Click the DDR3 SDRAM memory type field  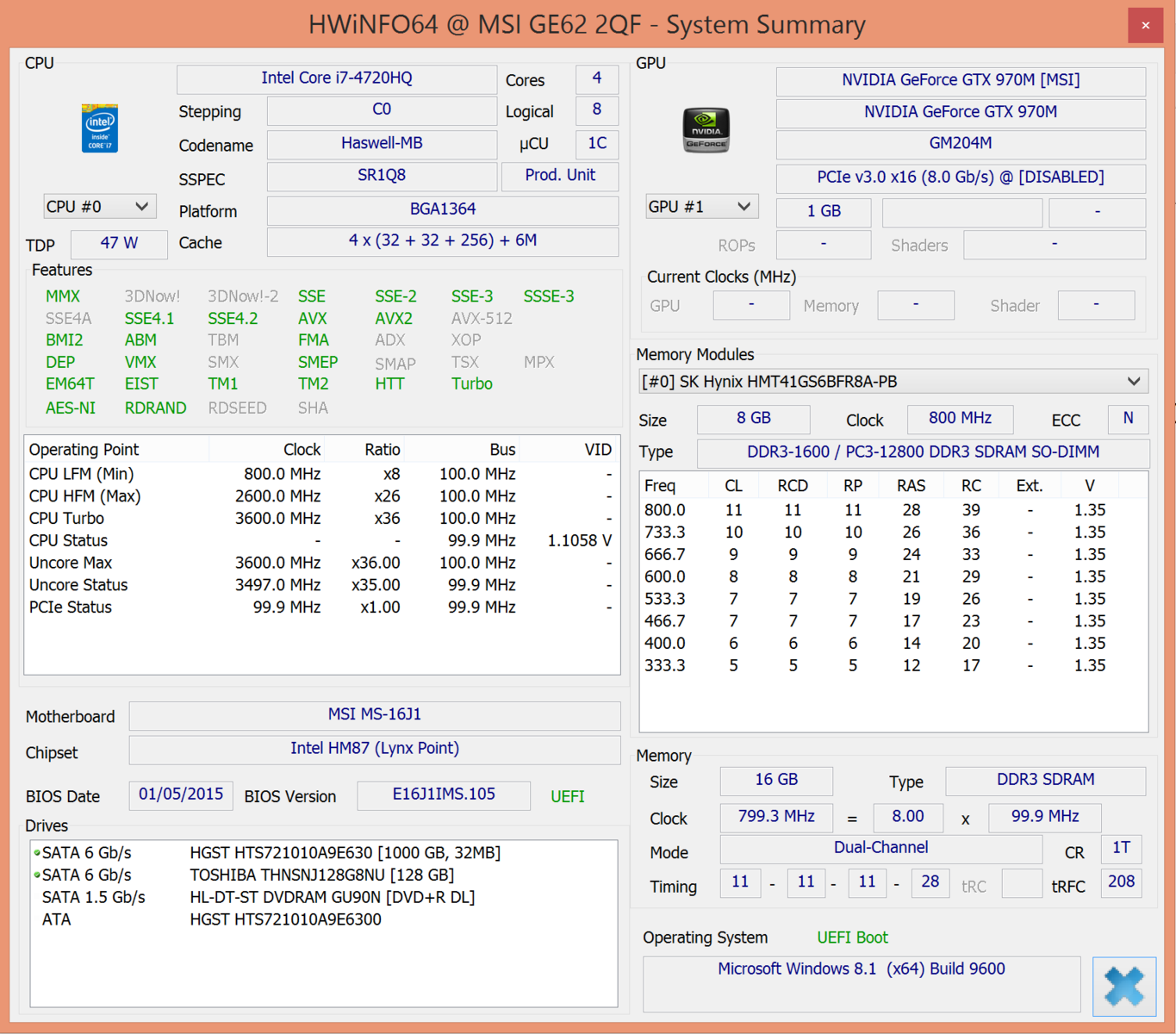click(1045, 781)
